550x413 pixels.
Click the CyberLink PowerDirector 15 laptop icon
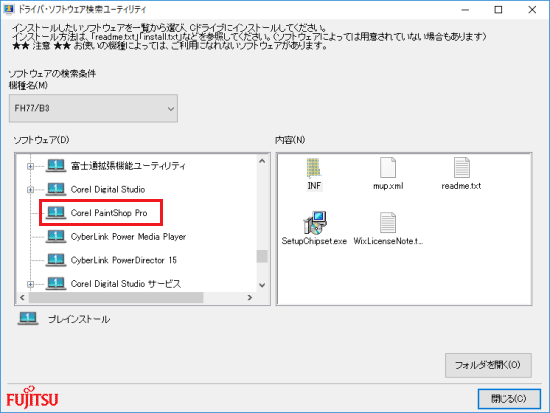[x=56, y=260]
